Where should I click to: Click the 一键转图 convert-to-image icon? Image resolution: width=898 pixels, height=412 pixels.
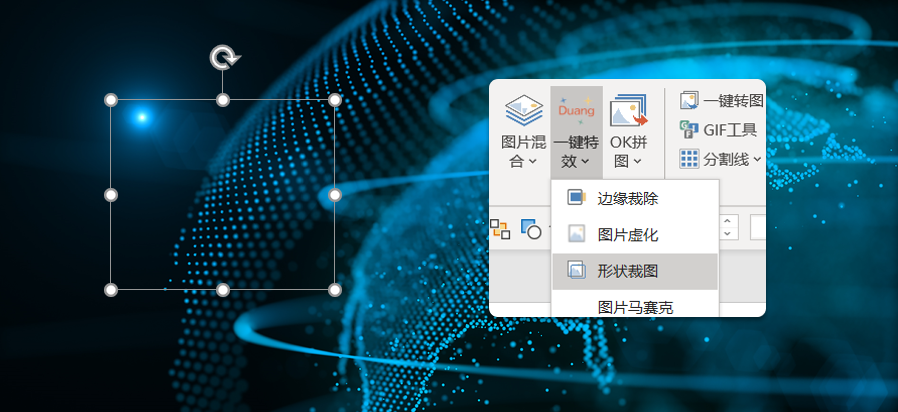pos(691,101)
